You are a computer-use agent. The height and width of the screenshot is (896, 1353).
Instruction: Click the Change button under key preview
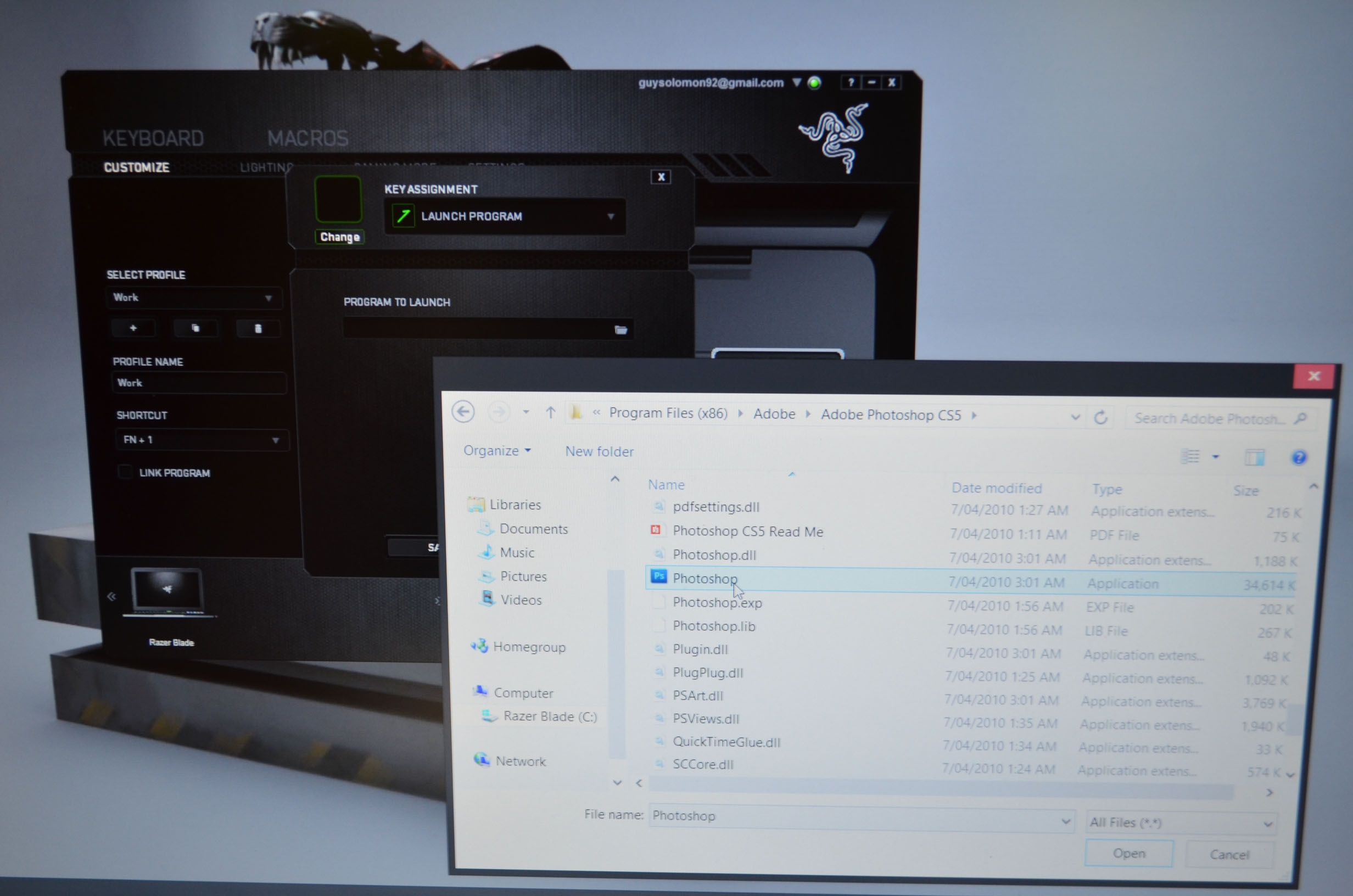339,237
